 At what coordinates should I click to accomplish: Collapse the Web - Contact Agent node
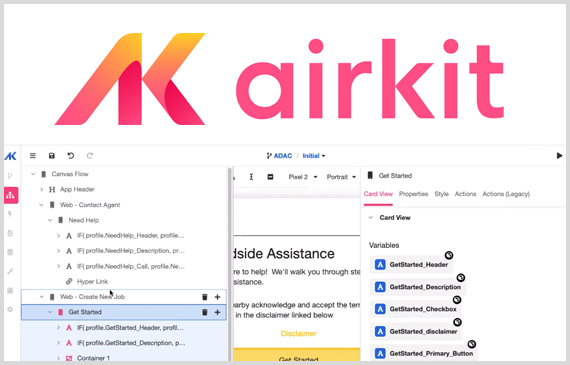(x=41, y=205)
